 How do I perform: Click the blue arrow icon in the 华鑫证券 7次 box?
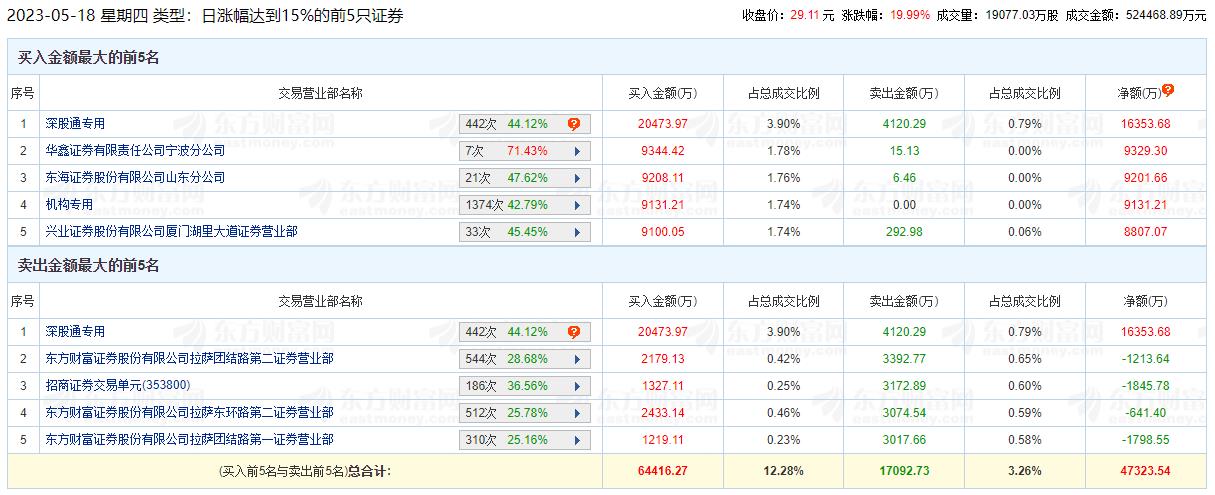click(x=577, y=151)
